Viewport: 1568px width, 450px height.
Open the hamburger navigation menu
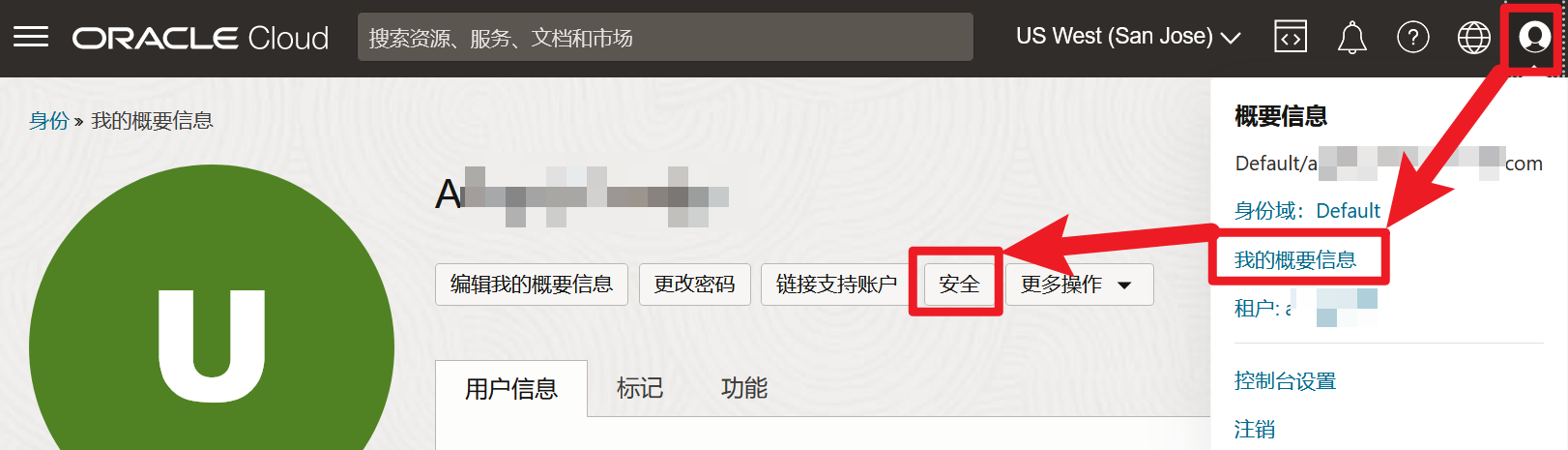[31, 37]
